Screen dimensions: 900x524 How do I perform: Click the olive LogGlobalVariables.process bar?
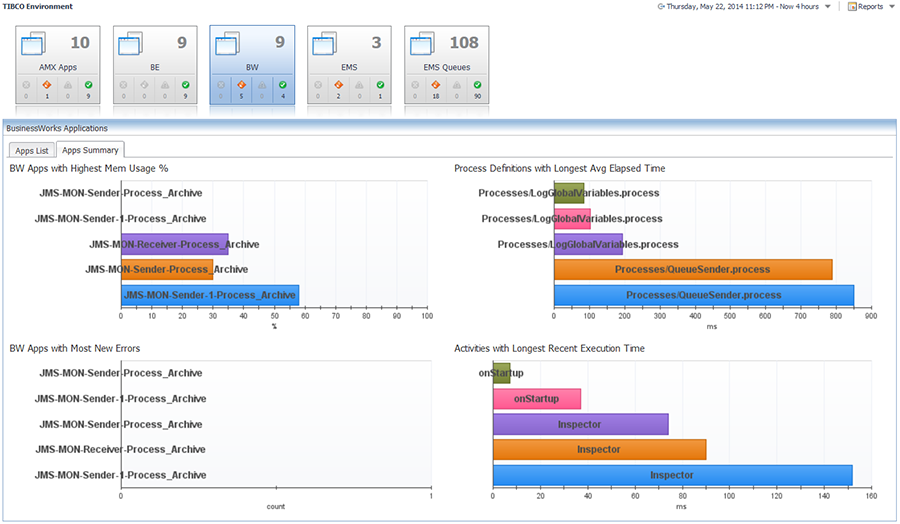[x=569, y=193]
